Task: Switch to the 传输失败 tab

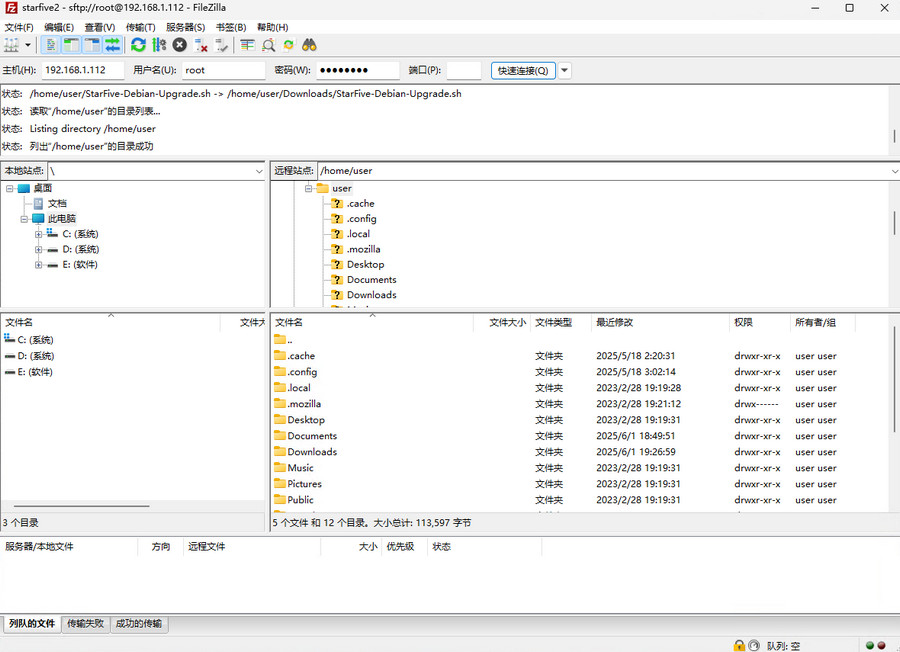Action: click(x=86, y=624)
